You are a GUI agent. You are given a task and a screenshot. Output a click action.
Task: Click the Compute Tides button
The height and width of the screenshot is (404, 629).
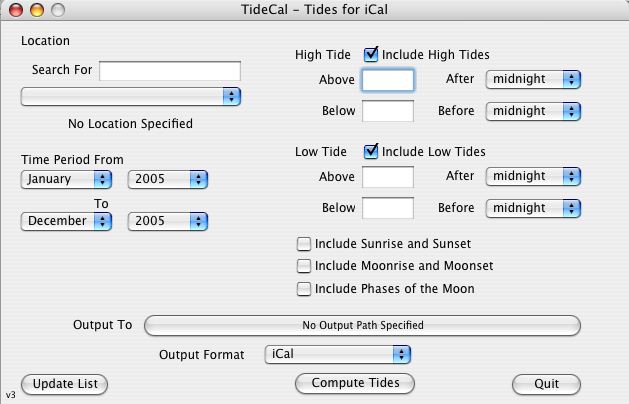coord(355,383)
